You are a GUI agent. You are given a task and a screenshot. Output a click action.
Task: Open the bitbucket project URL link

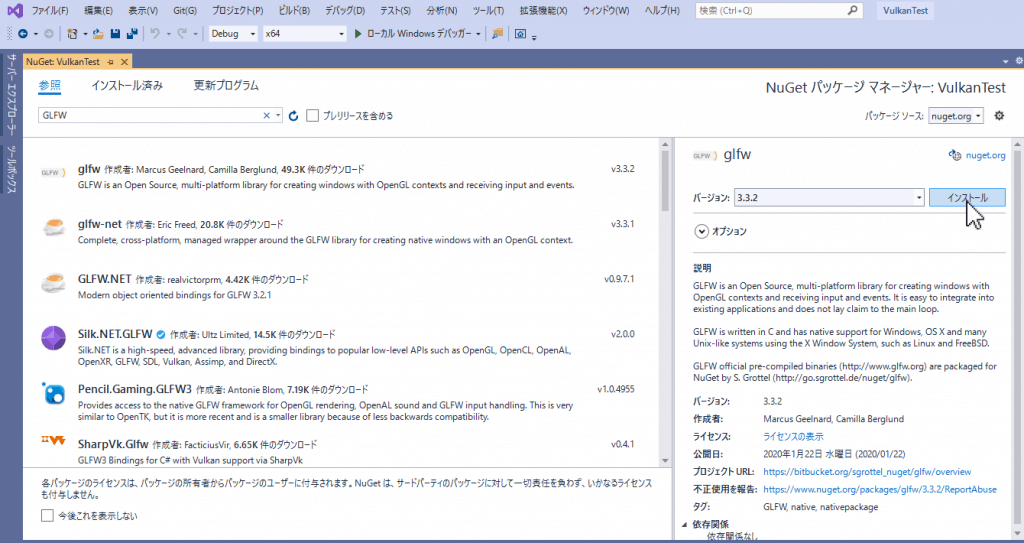[x=867, y=472]
